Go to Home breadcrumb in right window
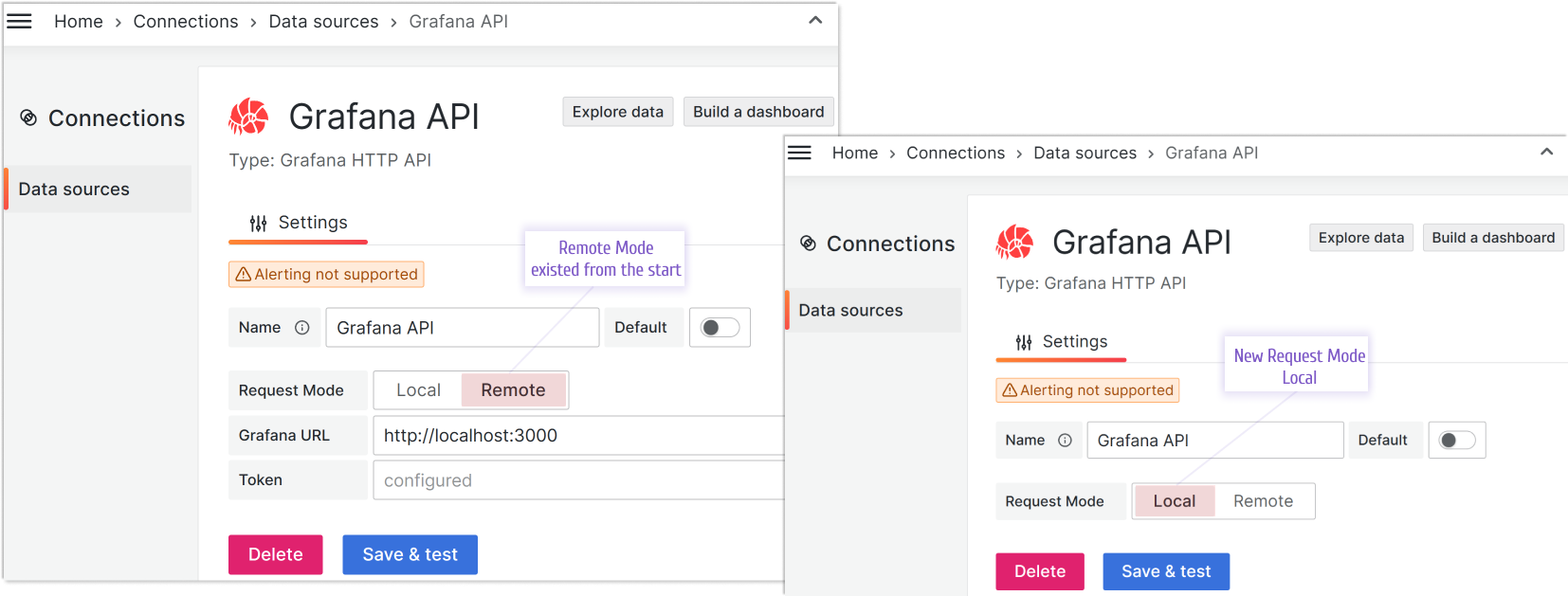Image resolution: width=1568 pixels, height=596 pixels. [855, 154]
